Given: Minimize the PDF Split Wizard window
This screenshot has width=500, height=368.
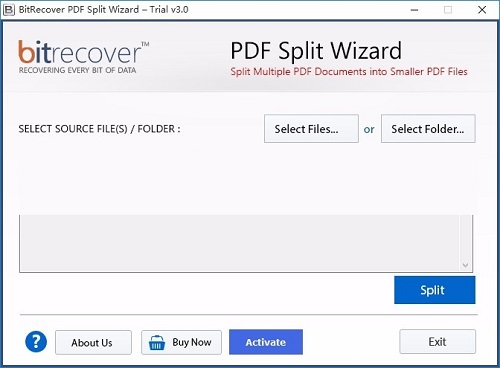Looking at the screenshot, I should [414, 10].
